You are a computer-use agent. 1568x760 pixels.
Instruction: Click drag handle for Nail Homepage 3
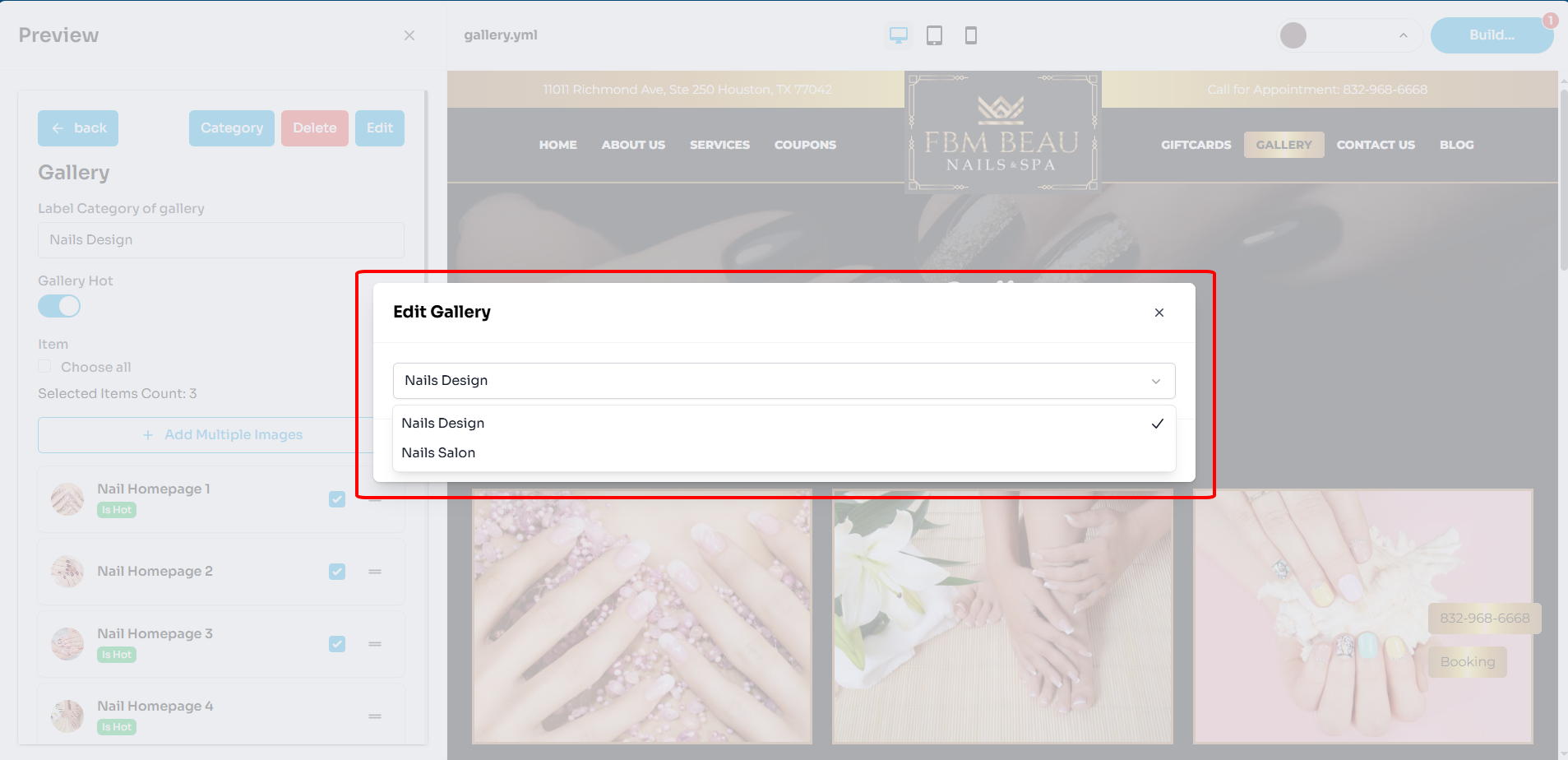tap(375, 644)
